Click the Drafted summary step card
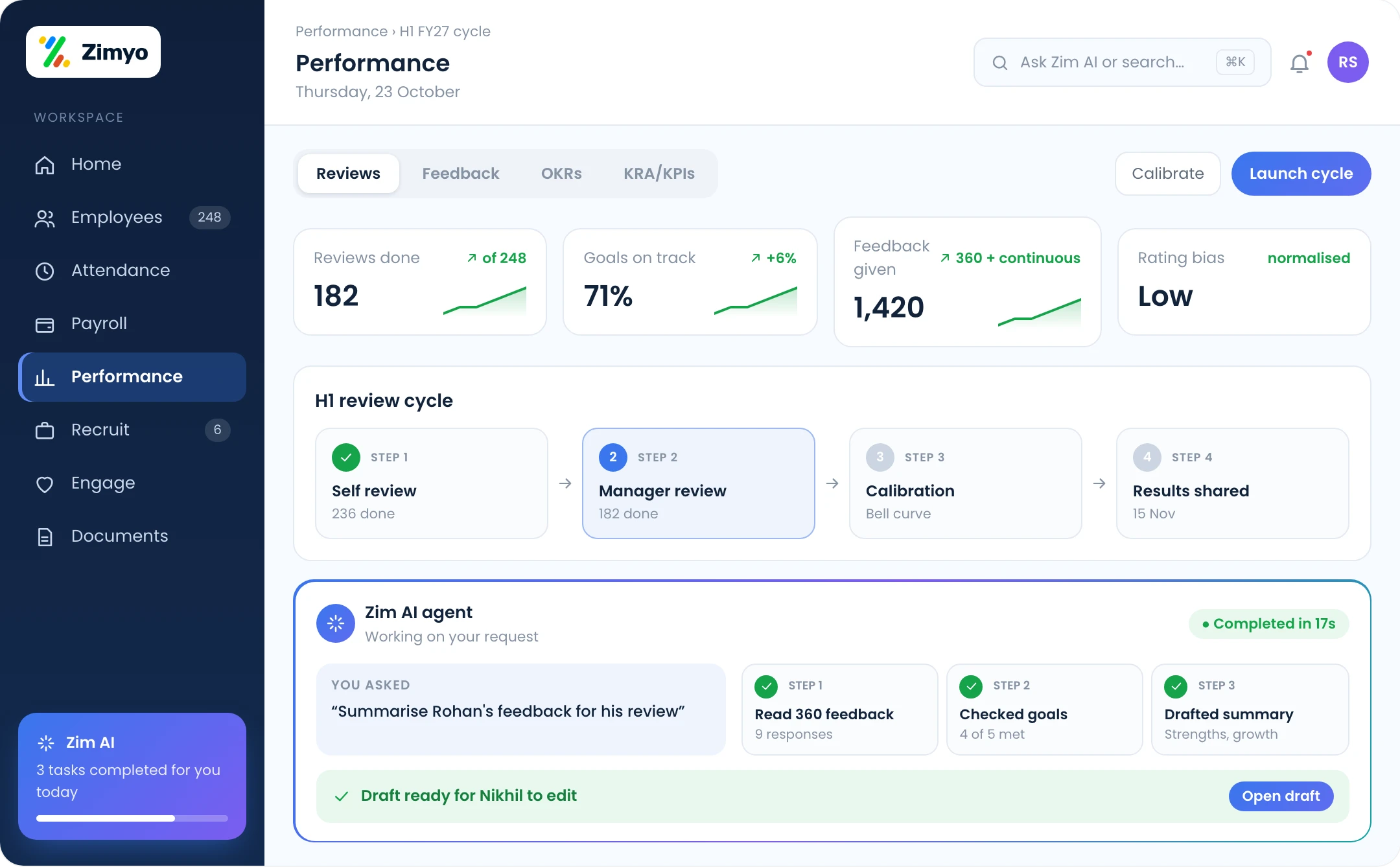 pos(1250,710)
